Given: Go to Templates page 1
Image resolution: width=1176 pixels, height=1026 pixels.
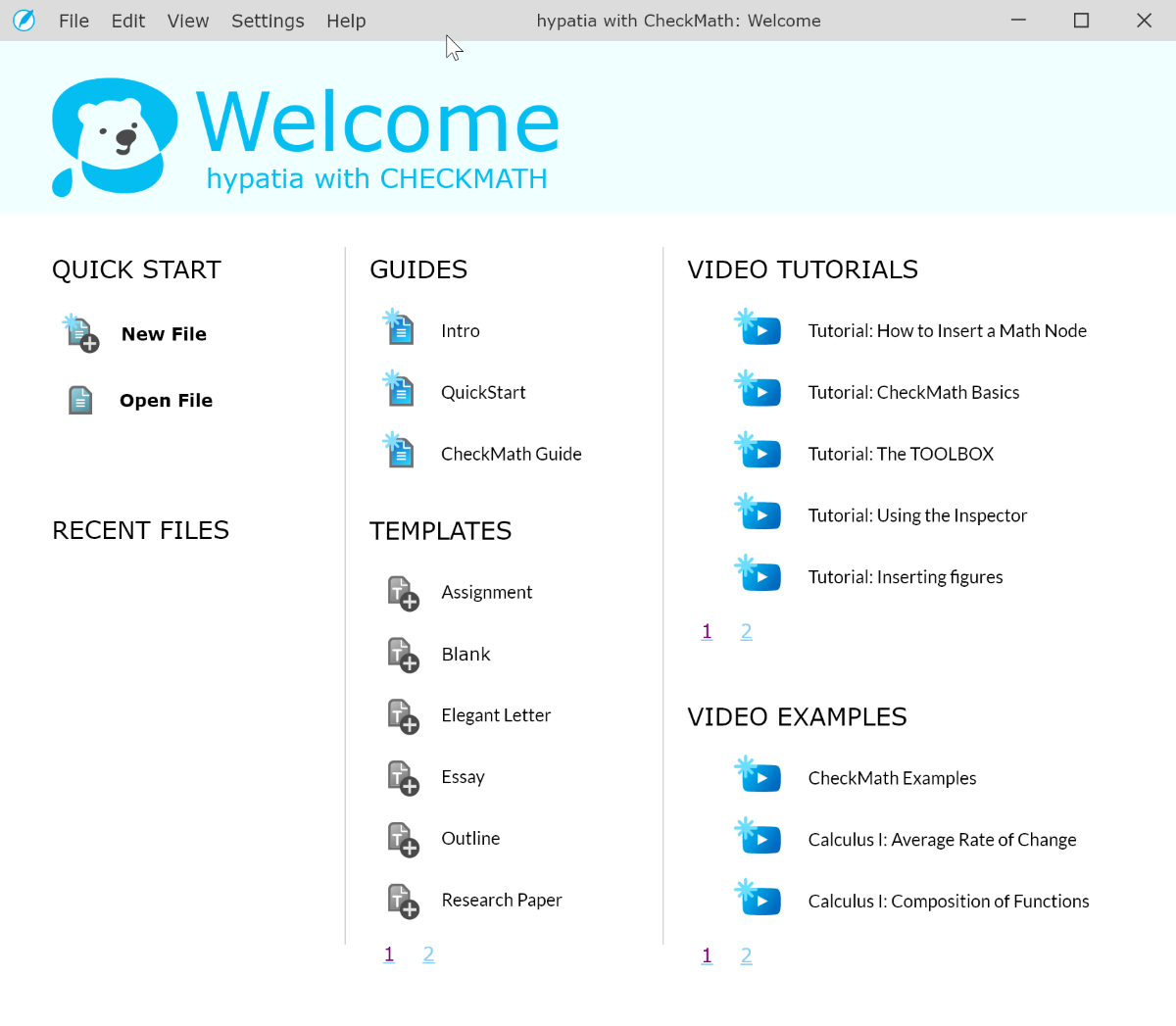Looking at the screenshot, I should click(389, 954).
